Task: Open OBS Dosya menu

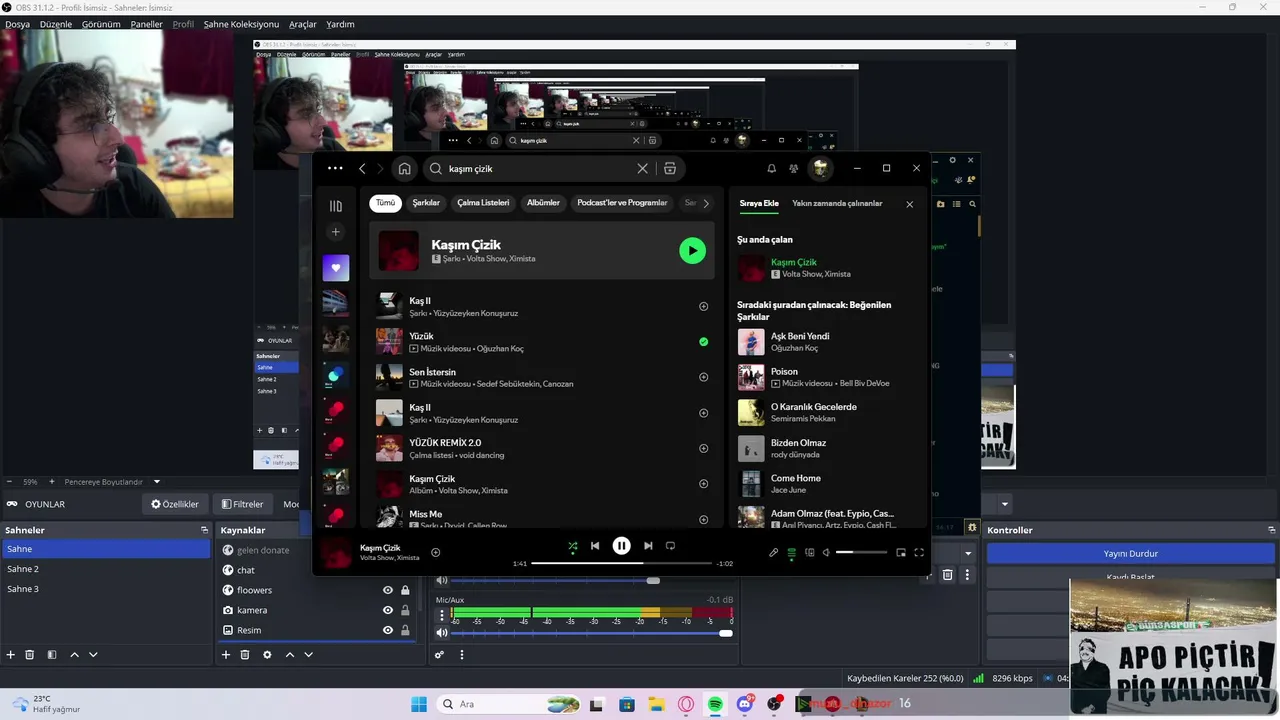Action: [17, 24]
